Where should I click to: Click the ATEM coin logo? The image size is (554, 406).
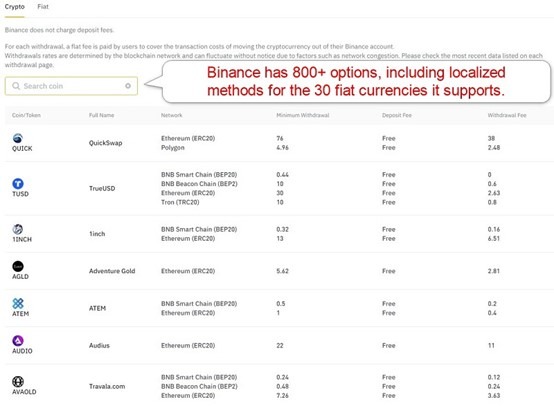pos(18,303)
